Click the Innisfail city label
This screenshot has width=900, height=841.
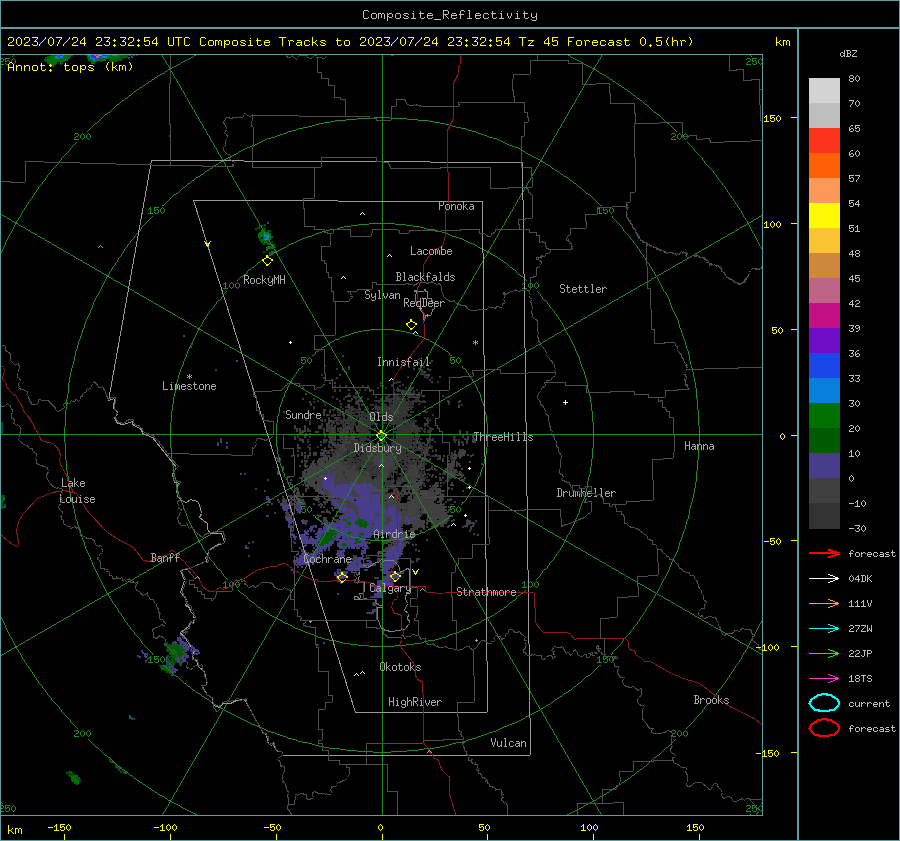[403, 362]
